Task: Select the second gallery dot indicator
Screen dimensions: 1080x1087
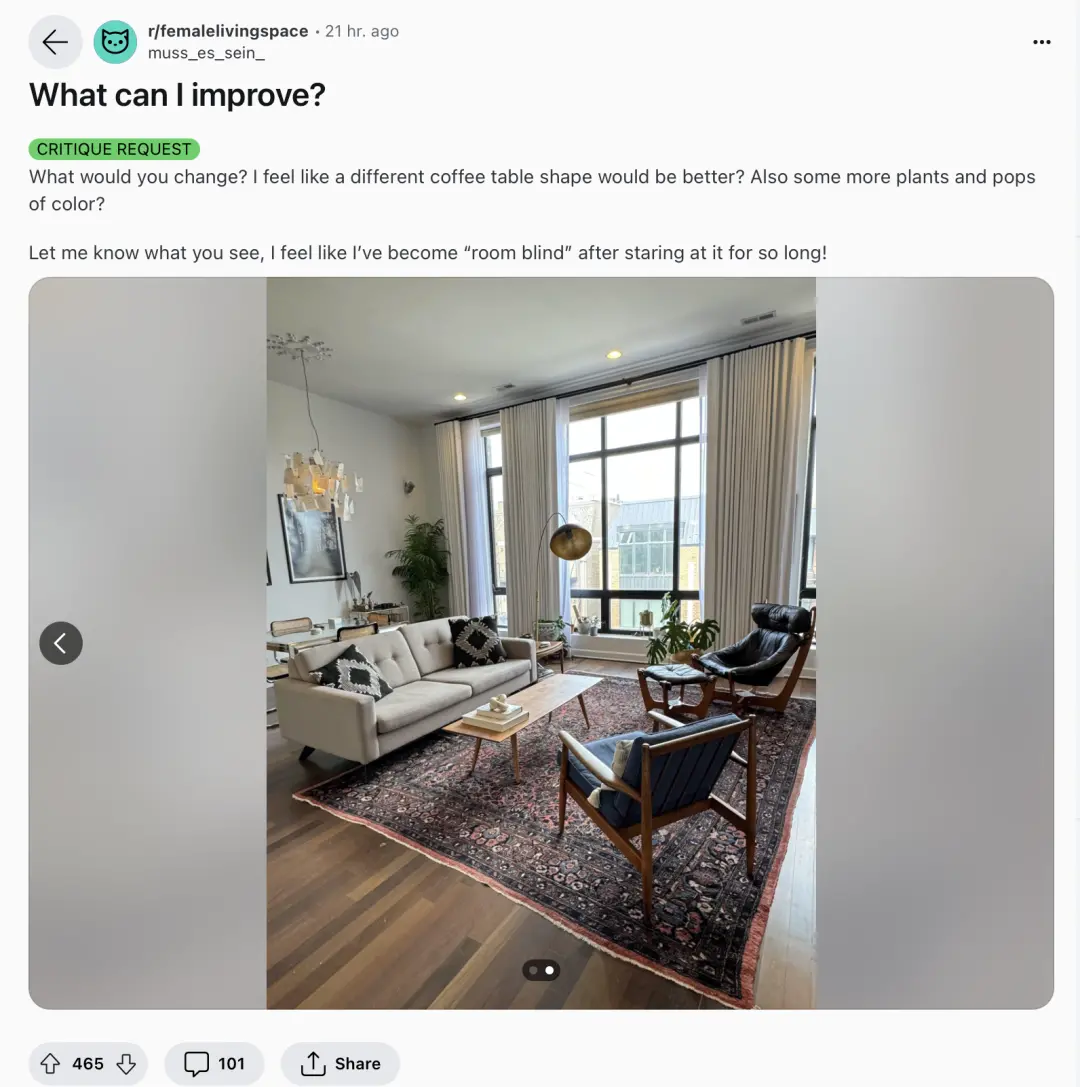Action: coord(549,970)
